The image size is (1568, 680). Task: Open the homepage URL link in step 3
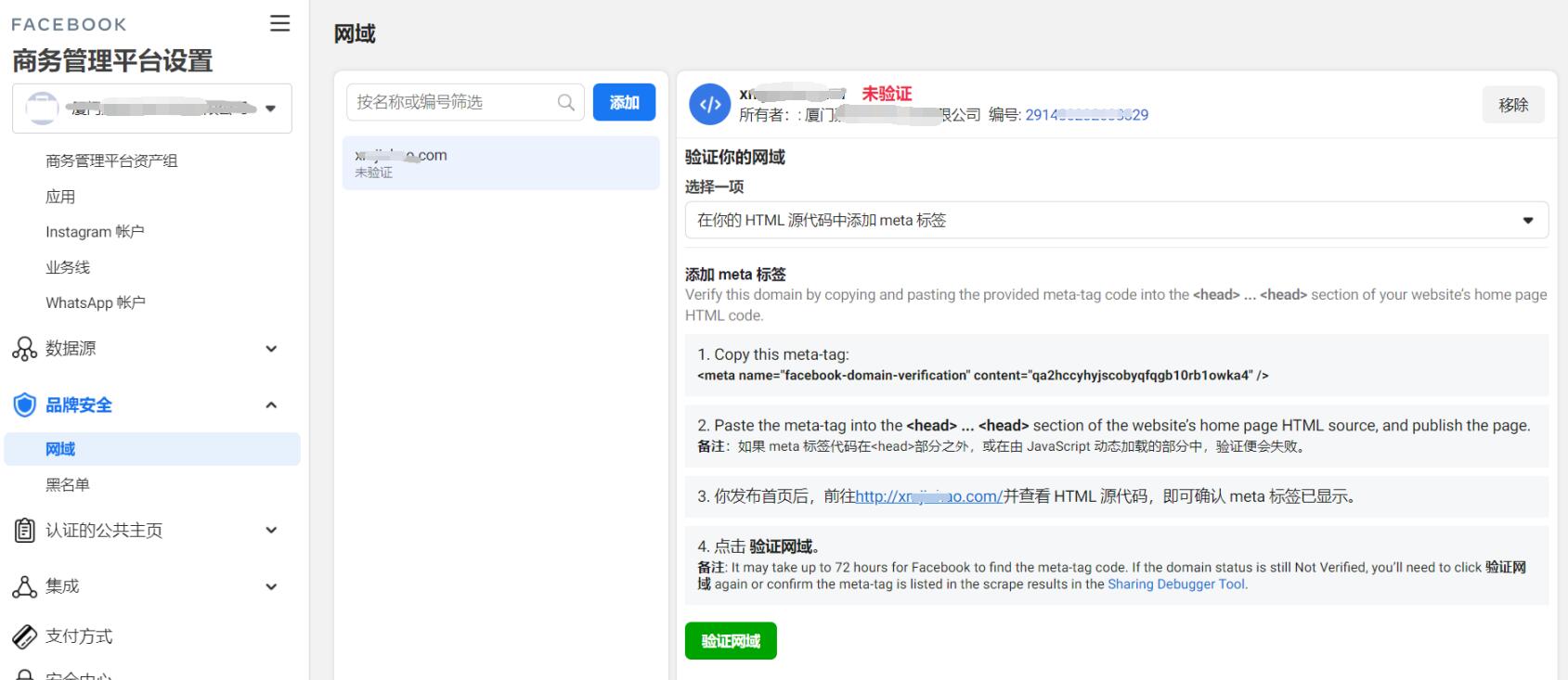[928, 496]
